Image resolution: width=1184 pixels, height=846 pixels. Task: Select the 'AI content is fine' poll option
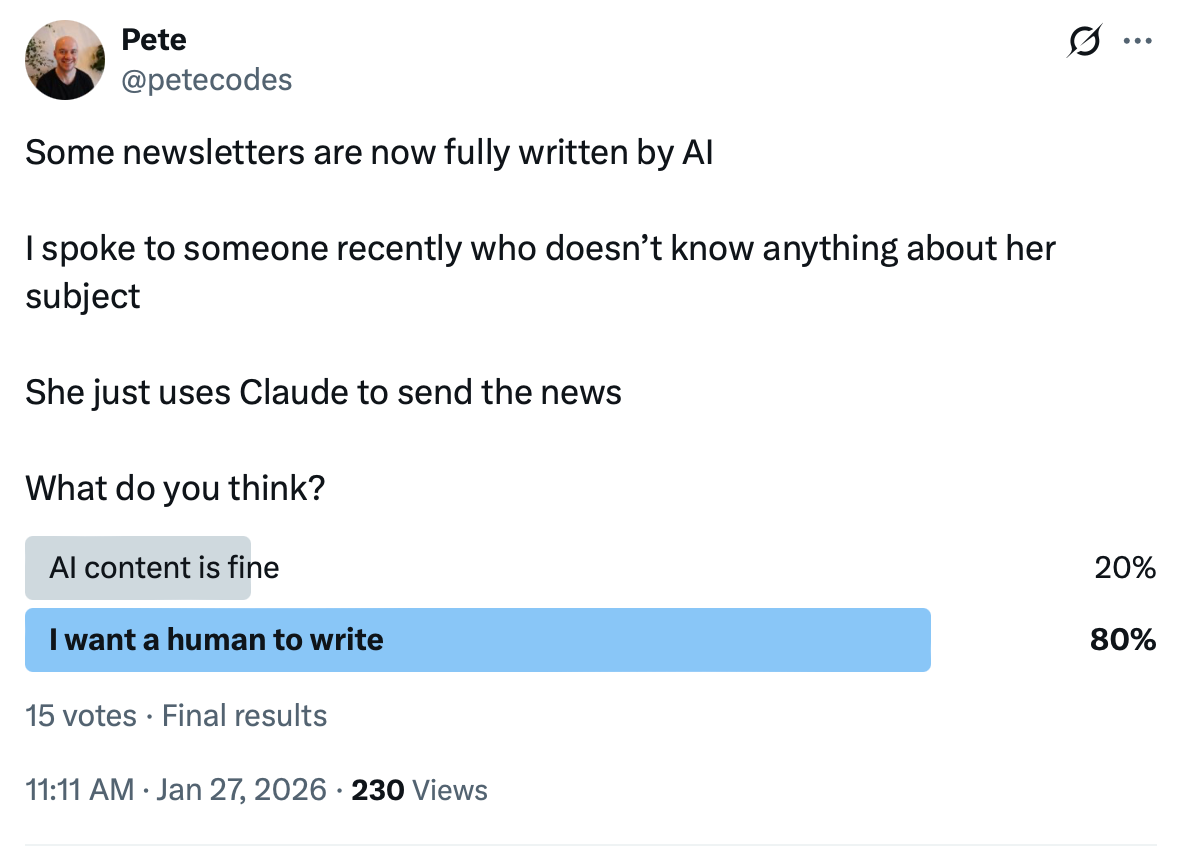(164, 568)
